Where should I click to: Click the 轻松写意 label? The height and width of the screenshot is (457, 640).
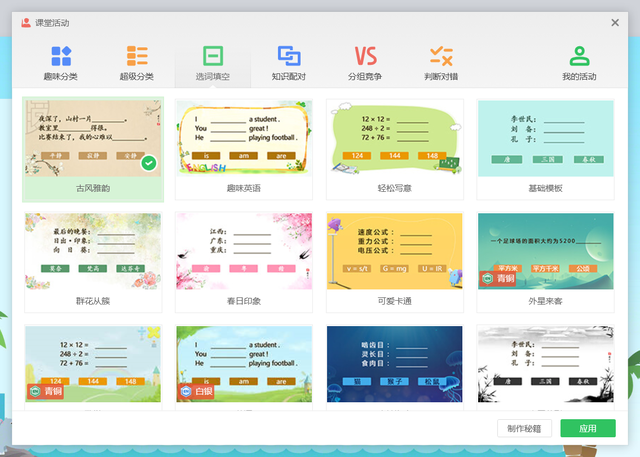(395, 189)
